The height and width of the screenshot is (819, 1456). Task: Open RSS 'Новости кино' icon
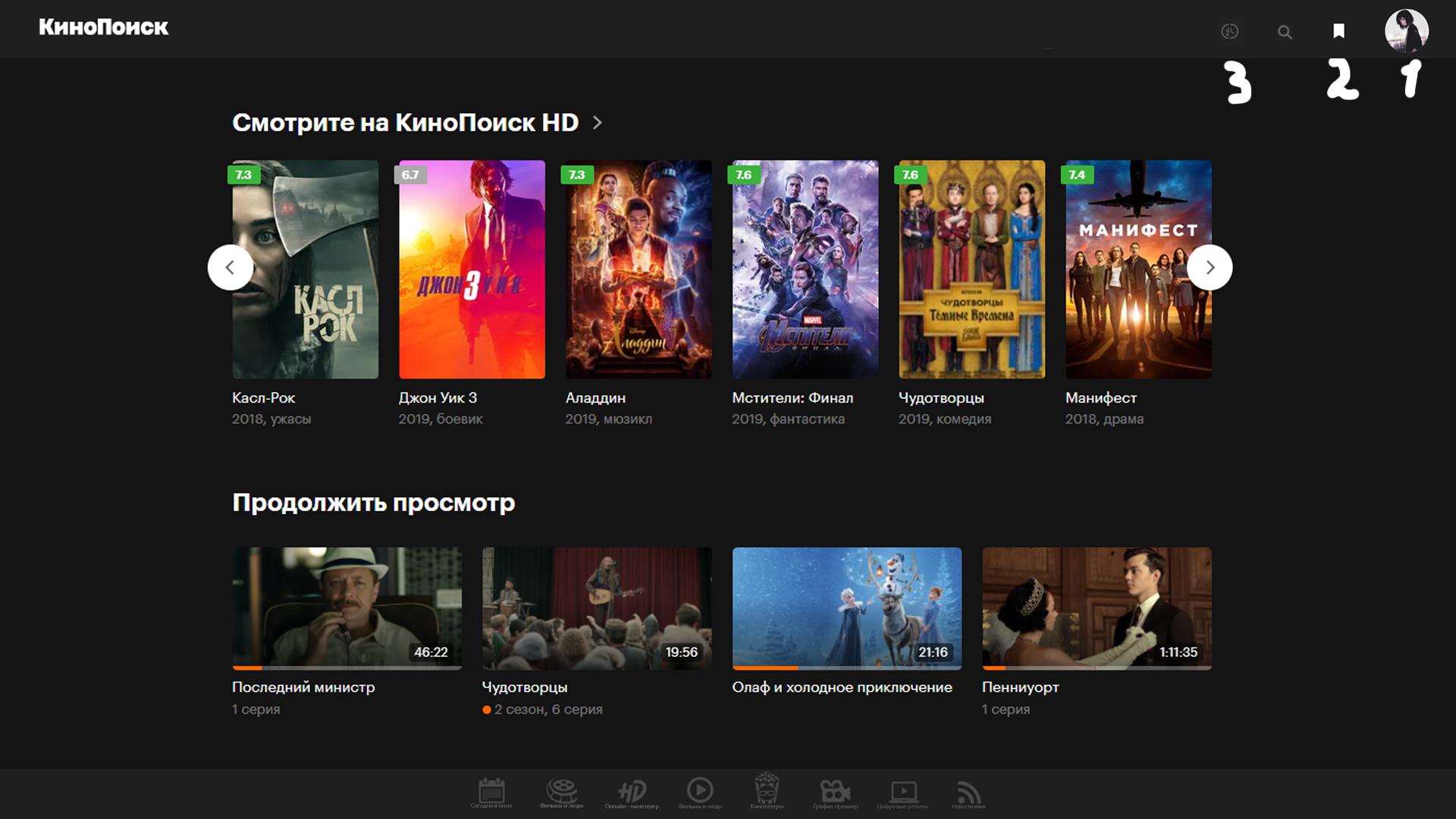pos(968,793)
